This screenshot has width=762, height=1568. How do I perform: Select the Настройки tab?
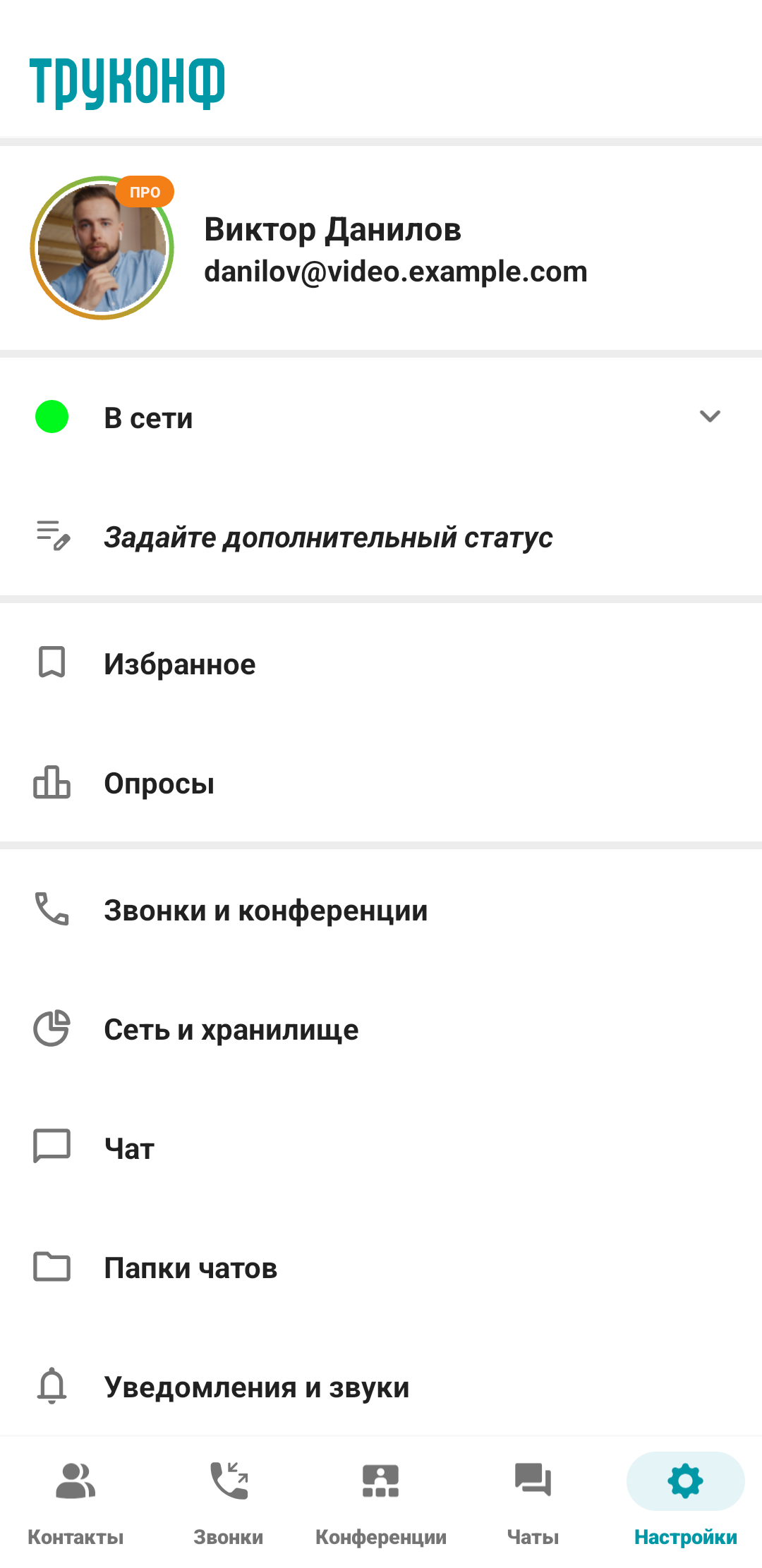pyautogui.click(x=685, y=1500)
